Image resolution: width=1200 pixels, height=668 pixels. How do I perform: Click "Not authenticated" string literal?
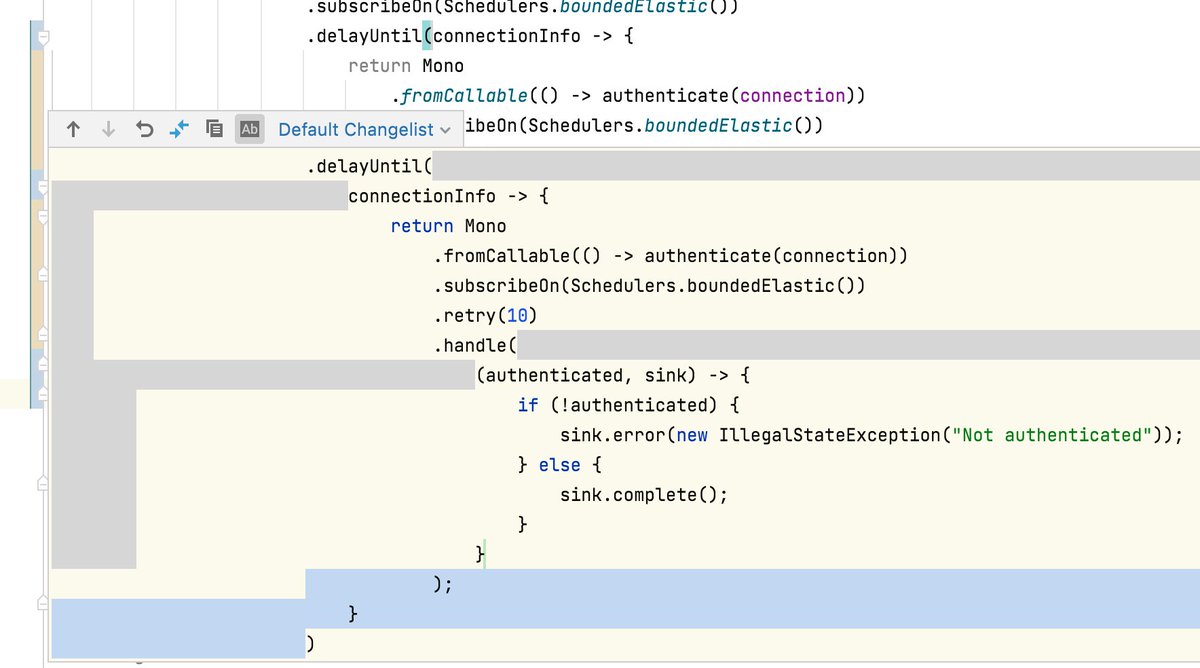point(1057,435)
